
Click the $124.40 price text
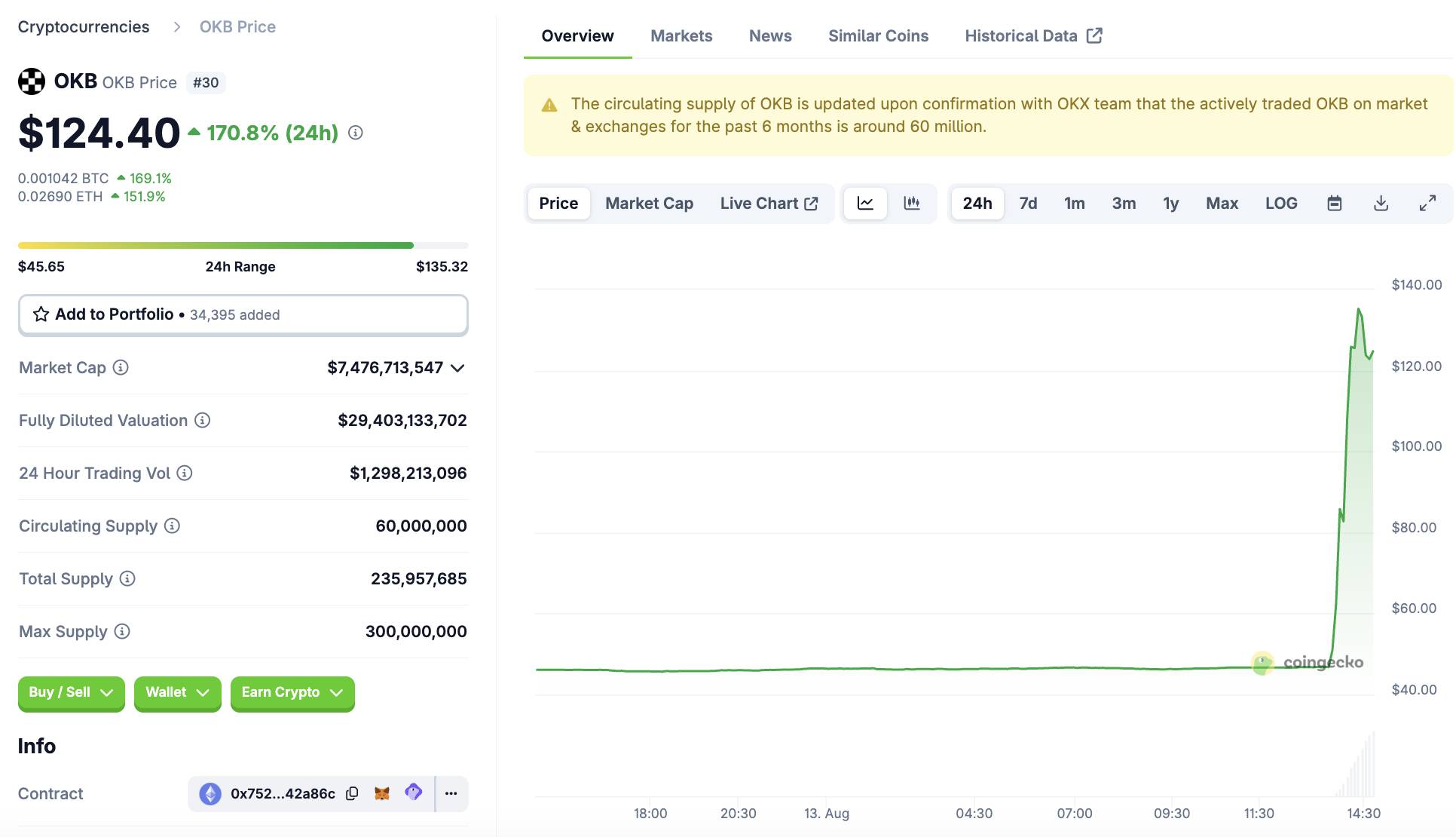(99, 133)
